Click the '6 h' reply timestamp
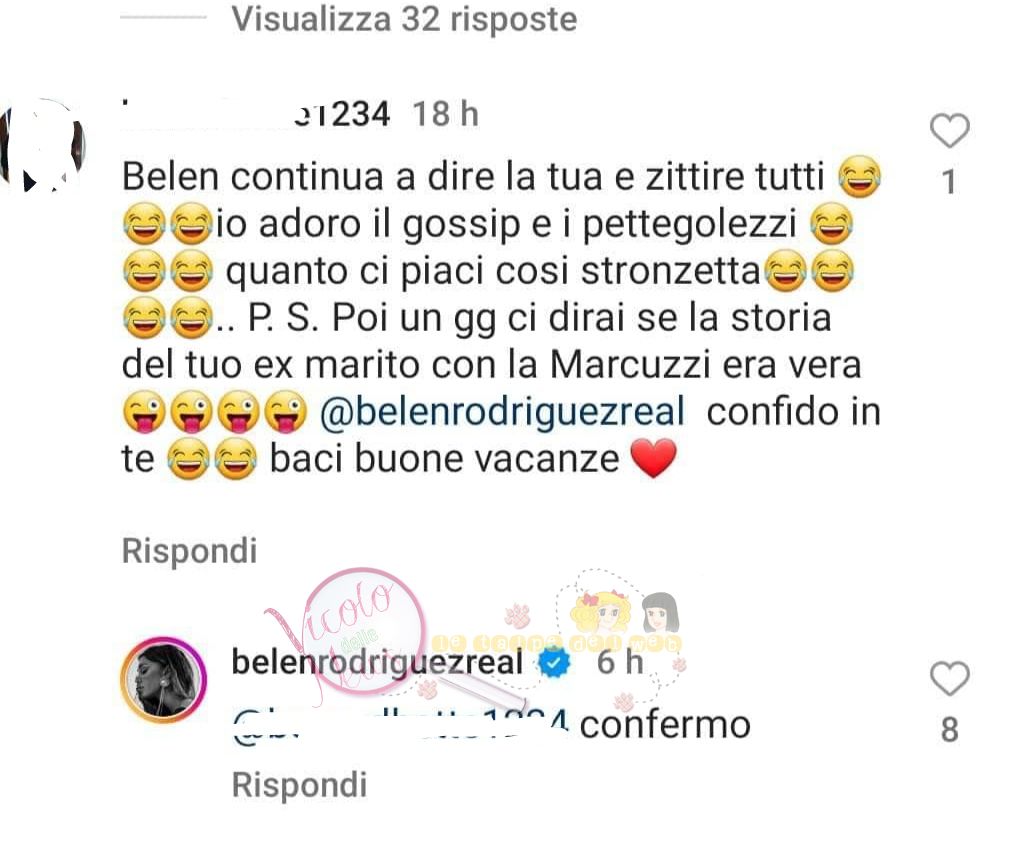This screenshot has height=842, width=1013. pyautogui.click(x=620, y=662)
